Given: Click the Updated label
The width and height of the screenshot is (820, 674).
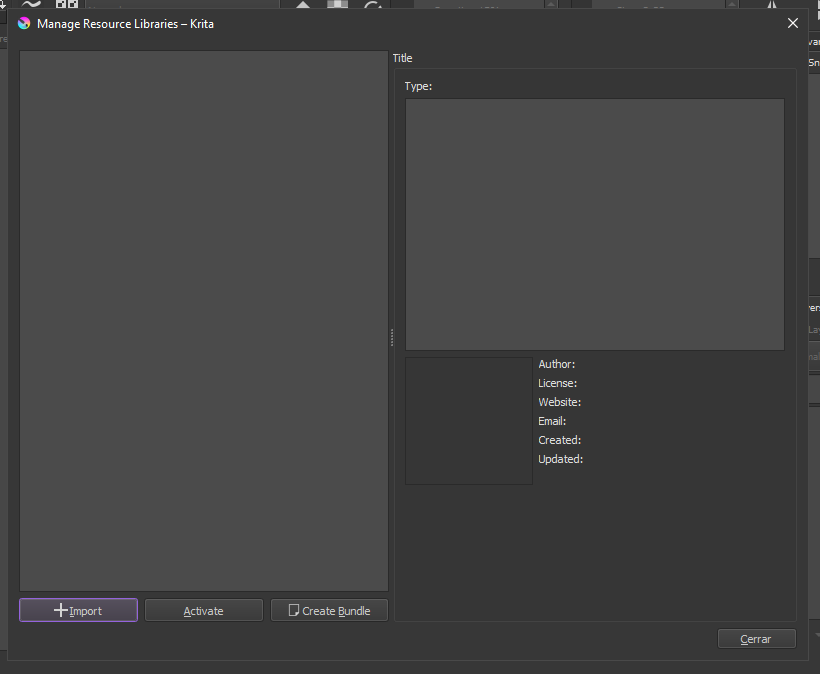Looking at the screenshot, I should (560, 459).
